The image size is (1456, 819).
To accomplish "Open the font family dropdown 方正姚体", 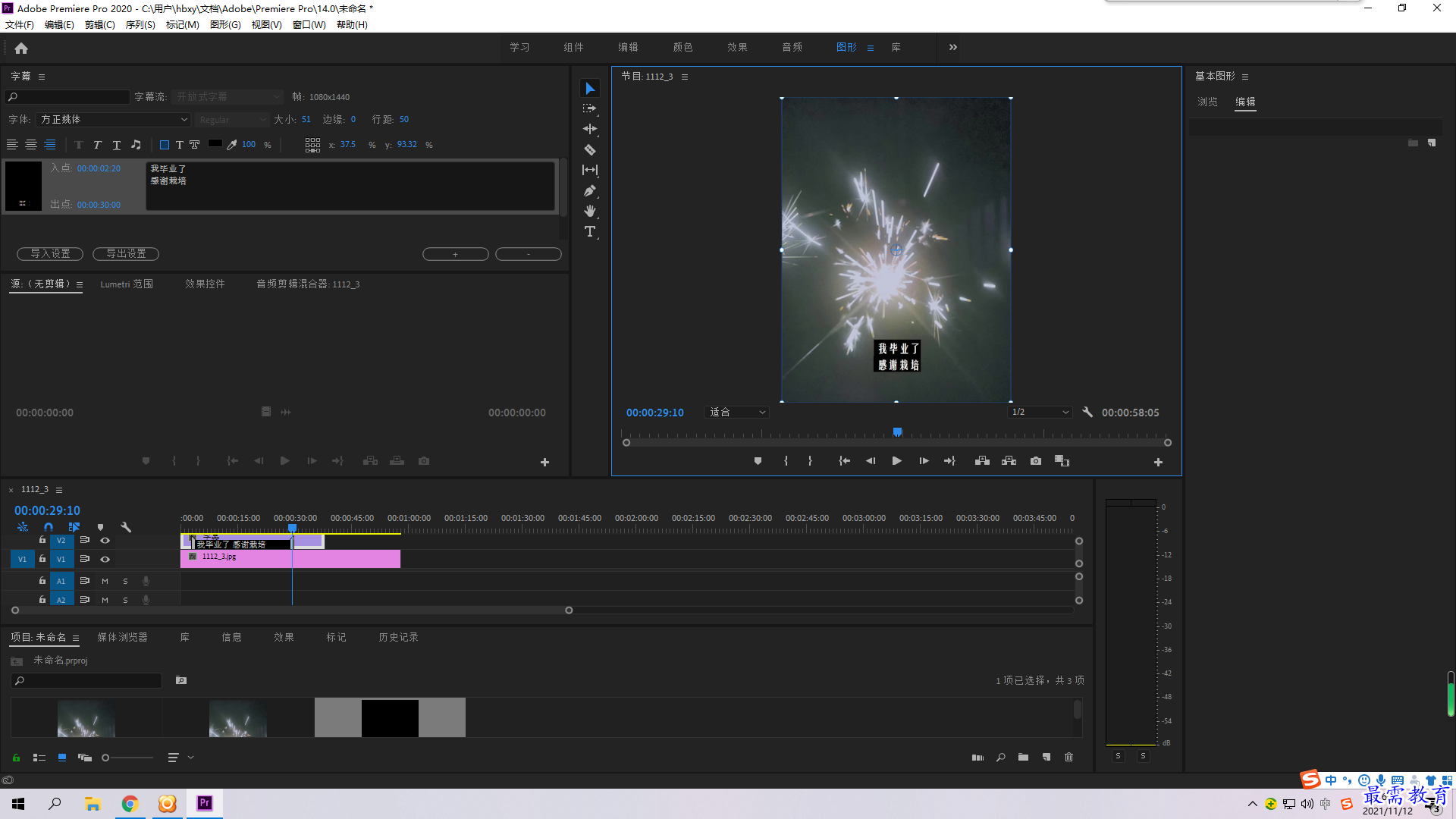I will [114, 120].
